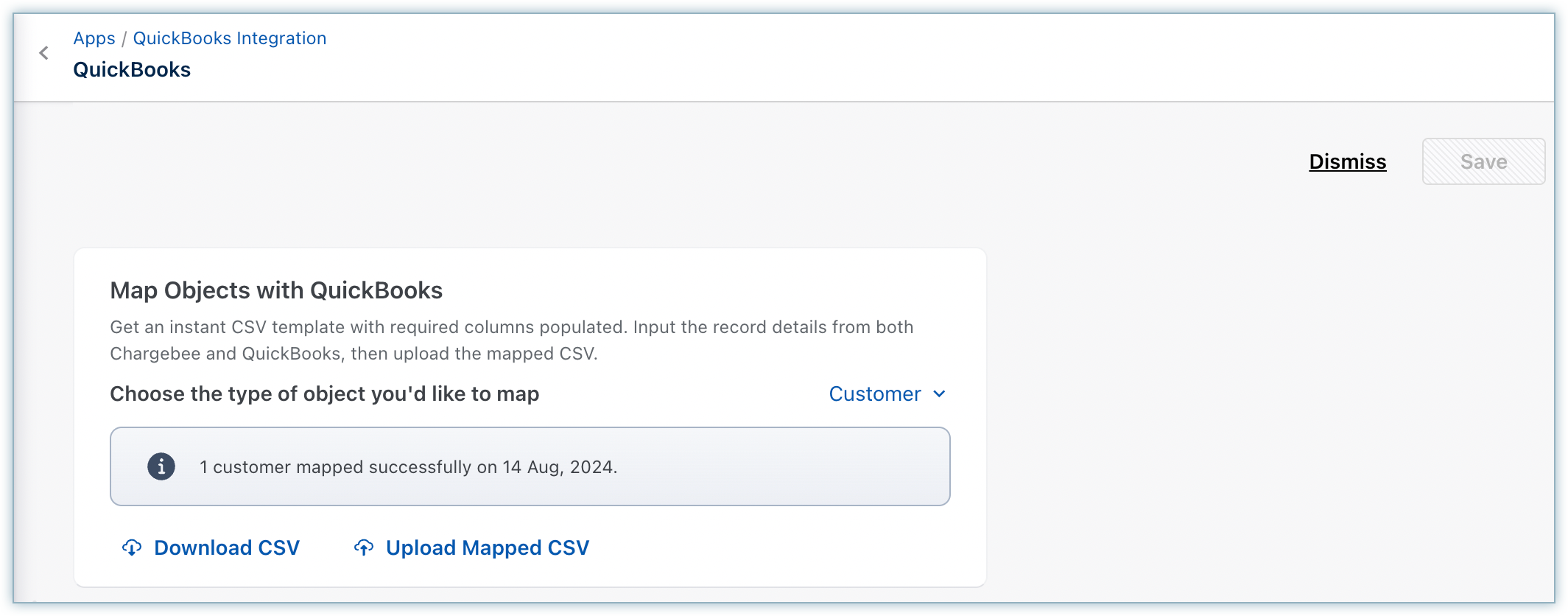The image size is (1568, 616).
Task: Click the back chevron arrow
Action: pos(44,53)
